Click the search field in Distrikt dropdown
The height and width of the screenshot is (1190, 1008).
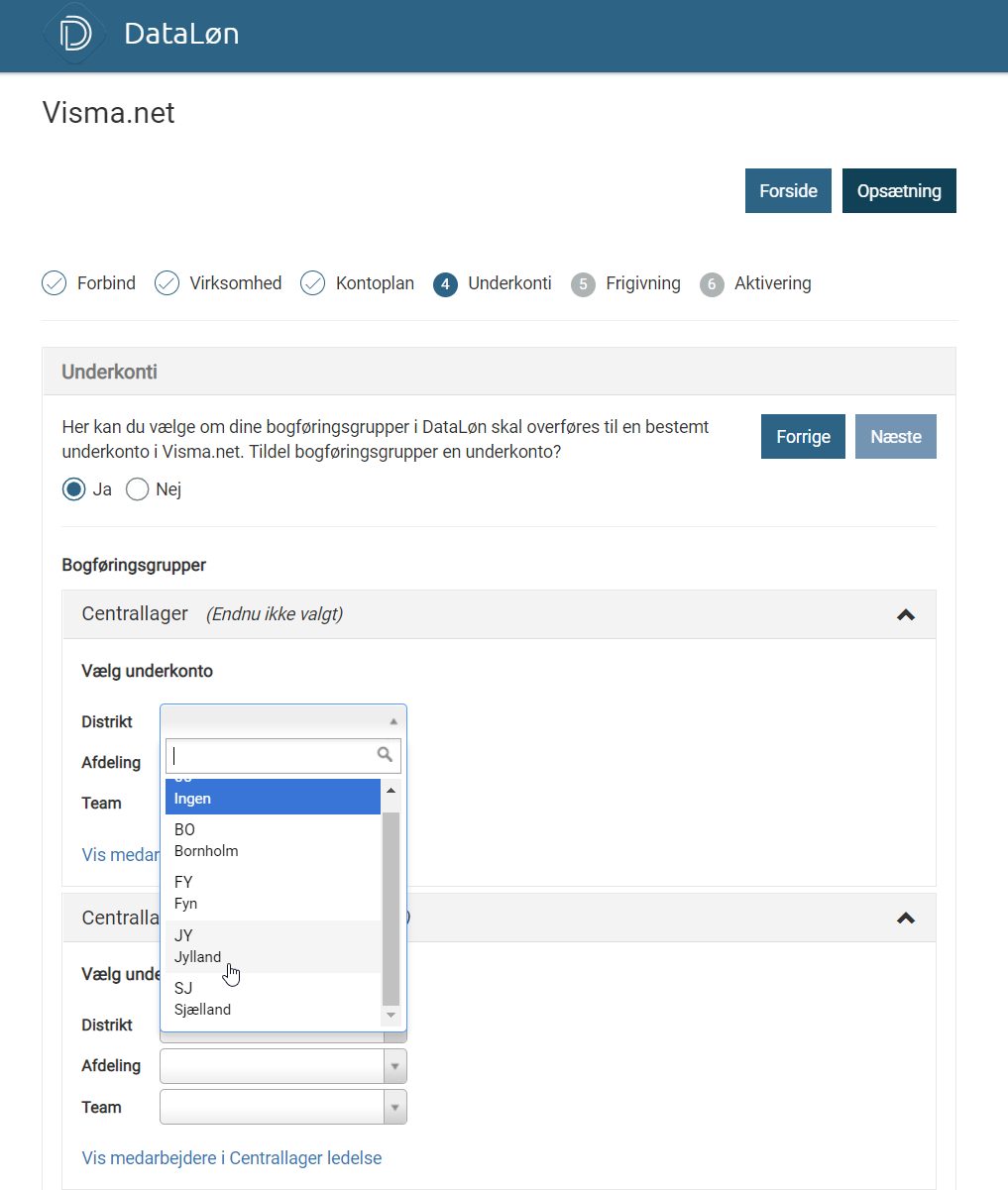(x=271, y=756)
